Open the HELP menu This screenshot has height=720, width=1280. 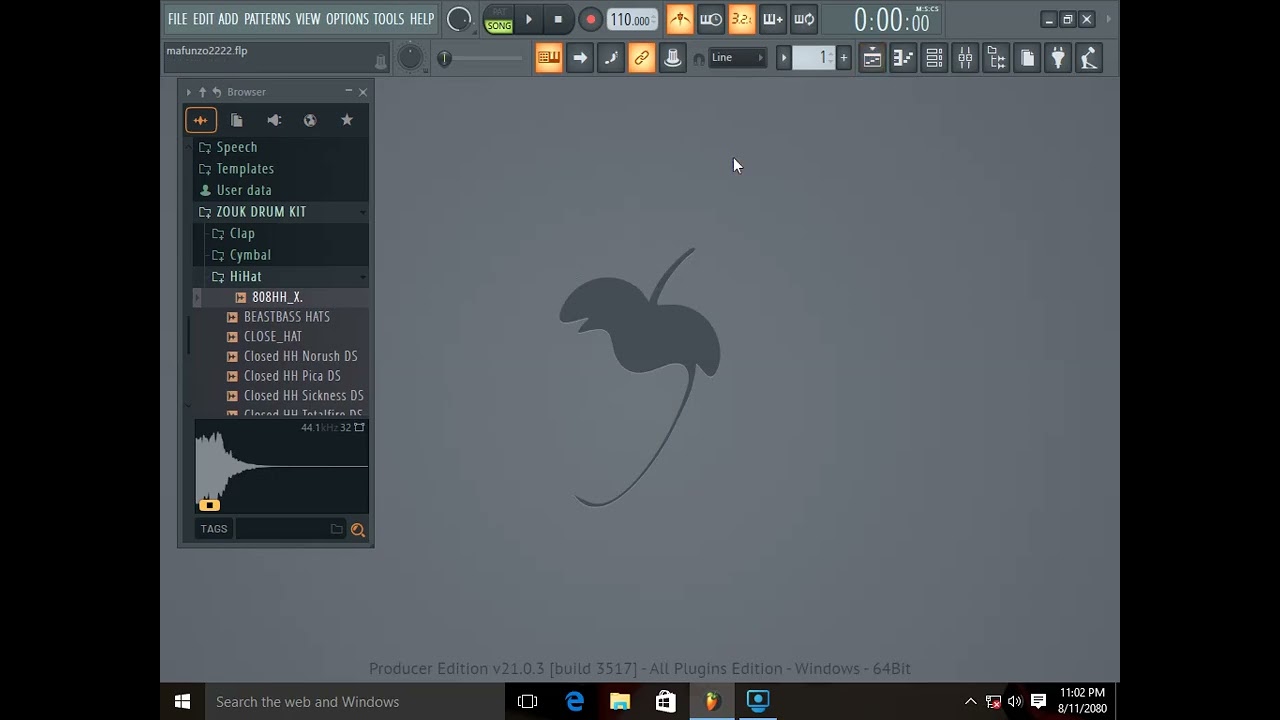[x=422, y=19]
